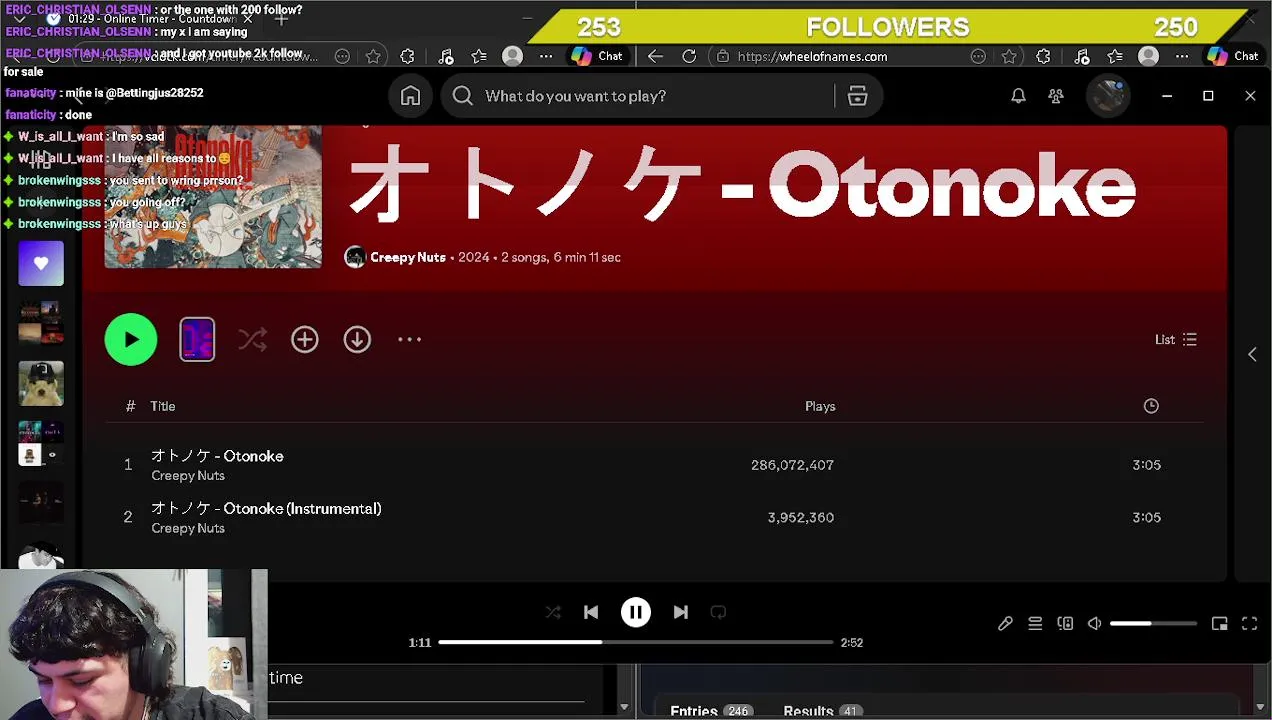Open the Browse icon beside search field

pos(857,96)
